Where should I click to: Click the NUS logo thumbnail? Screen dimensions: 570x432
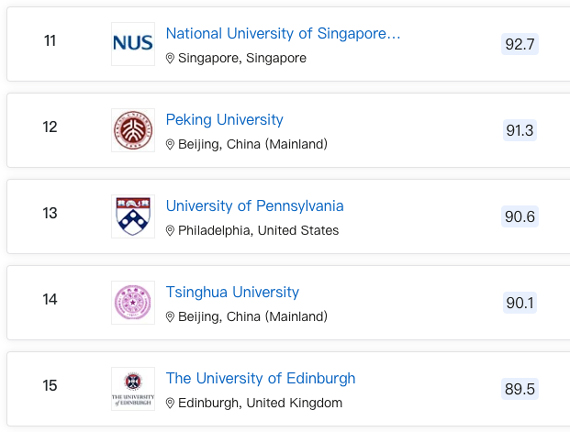133,44
